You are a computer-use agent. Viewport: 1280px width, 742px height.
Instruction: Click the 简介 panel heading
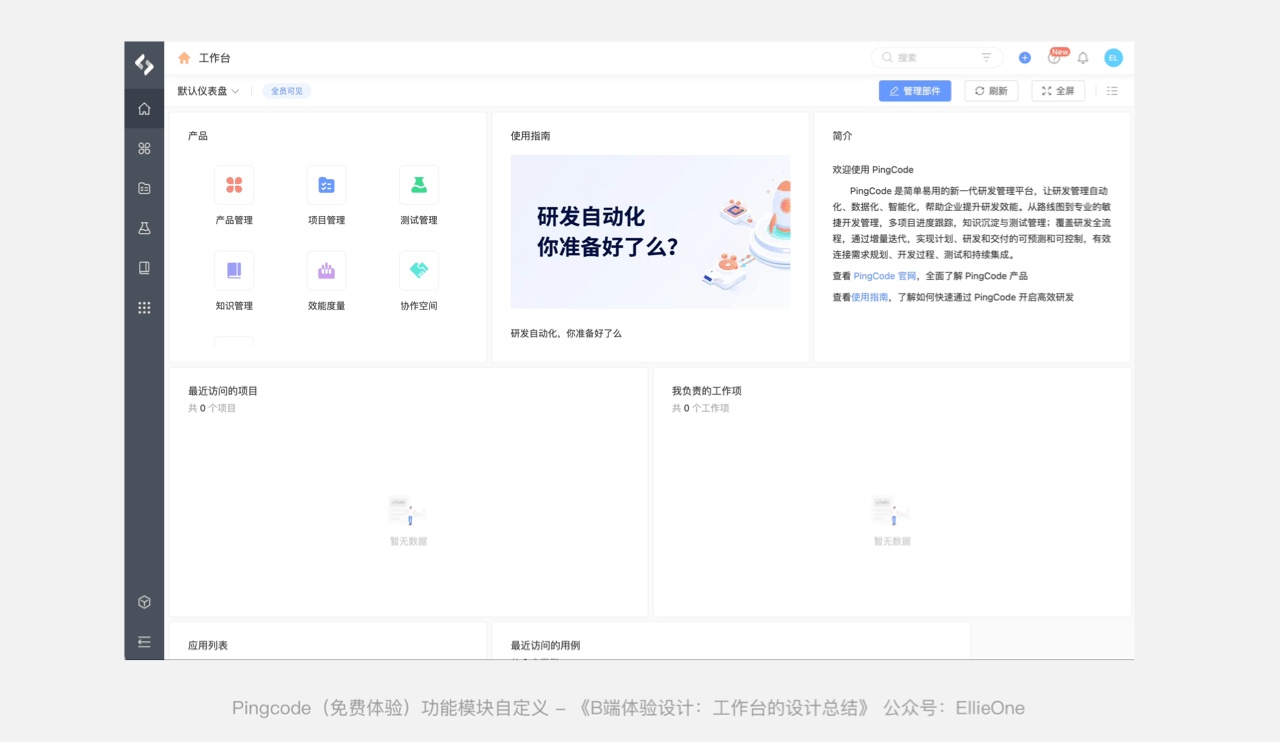tap(843, 136)
